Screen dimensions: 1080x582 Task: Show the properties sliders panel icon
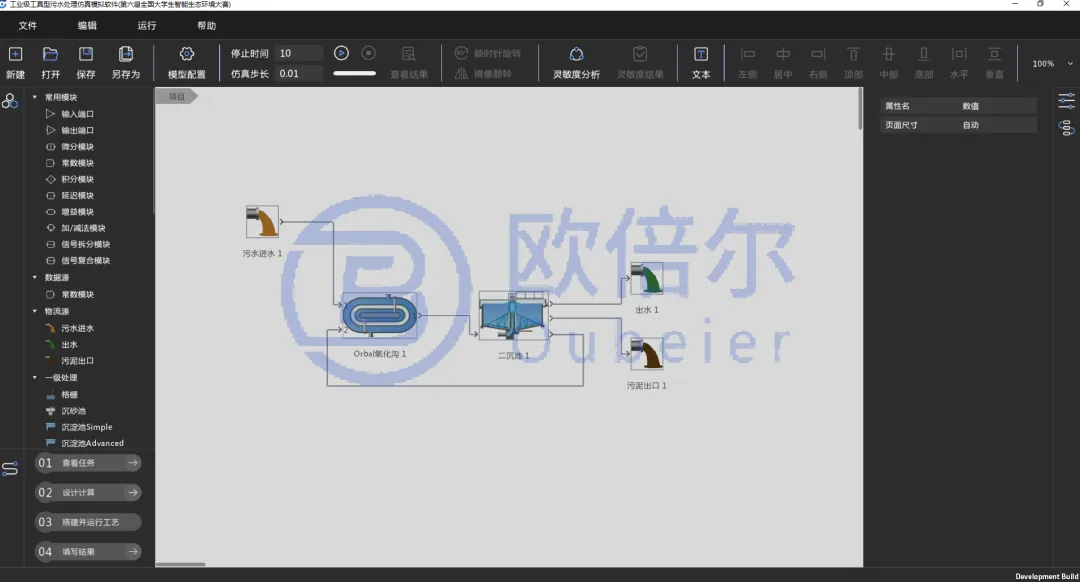1066,101
